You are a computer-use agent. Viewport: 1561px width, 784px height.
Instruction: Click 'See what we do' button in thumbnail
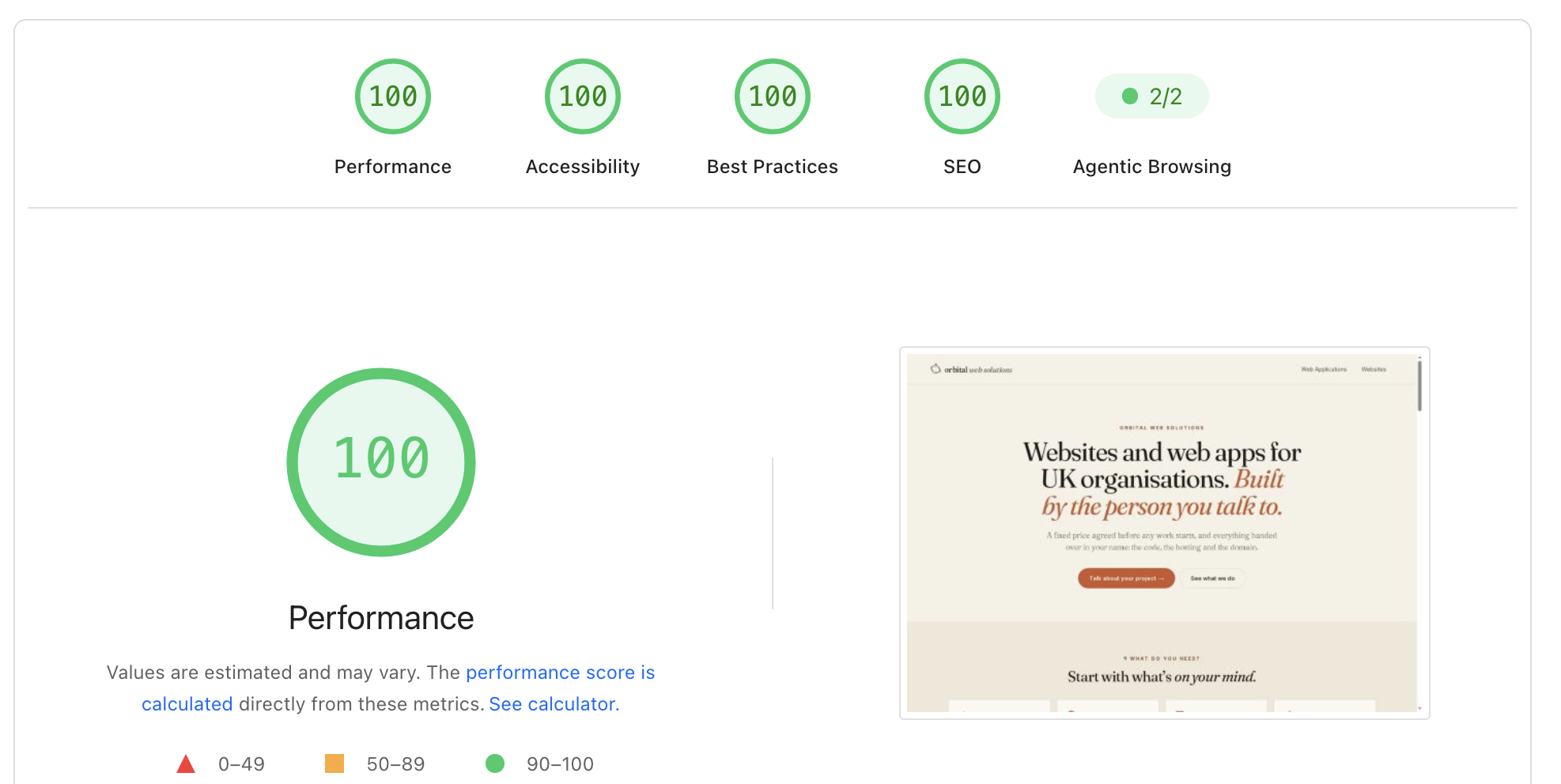(1212, 579)
